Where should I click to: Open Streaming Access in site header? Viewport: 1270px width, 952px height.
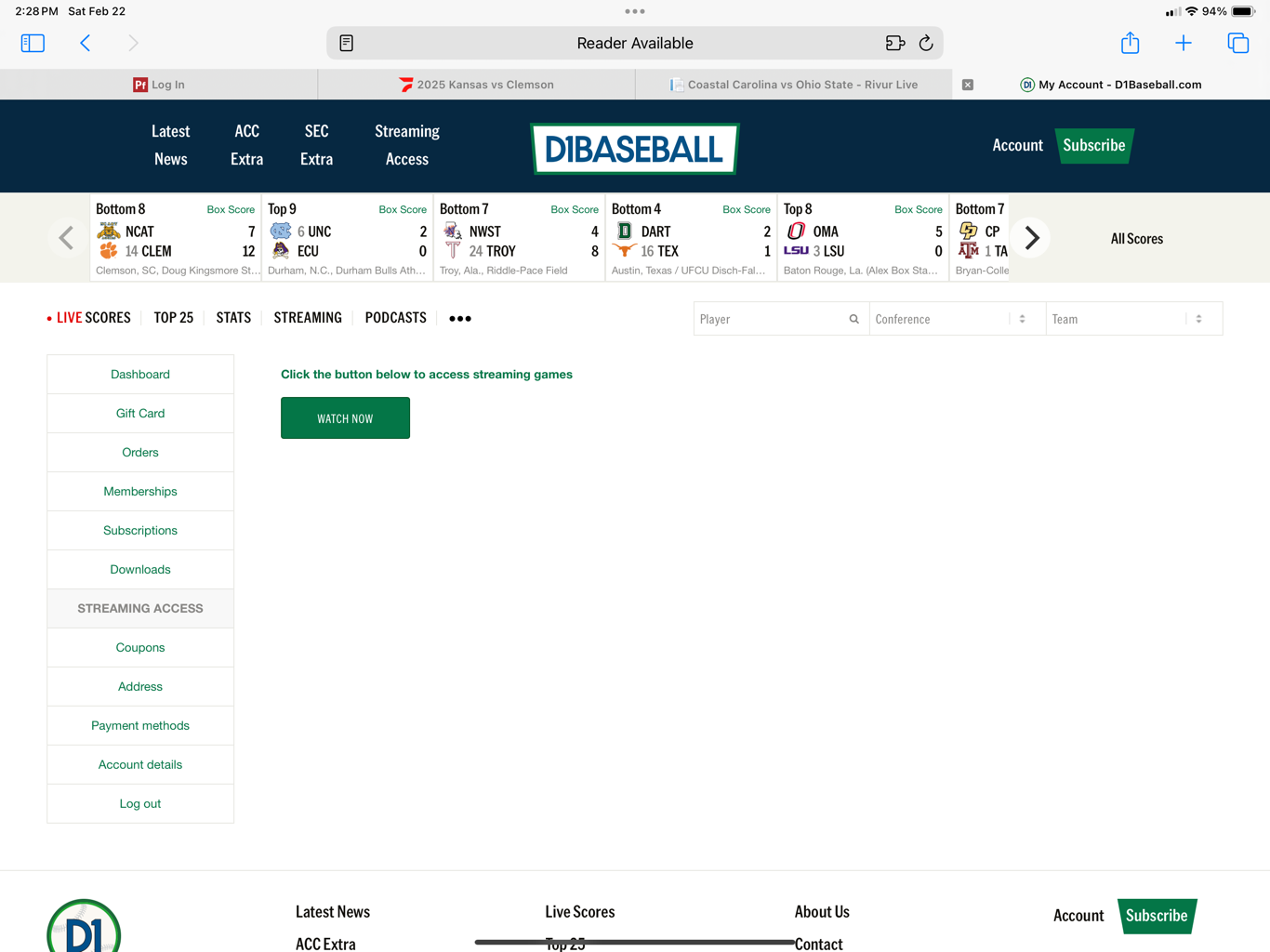click(x=407, y=145)
